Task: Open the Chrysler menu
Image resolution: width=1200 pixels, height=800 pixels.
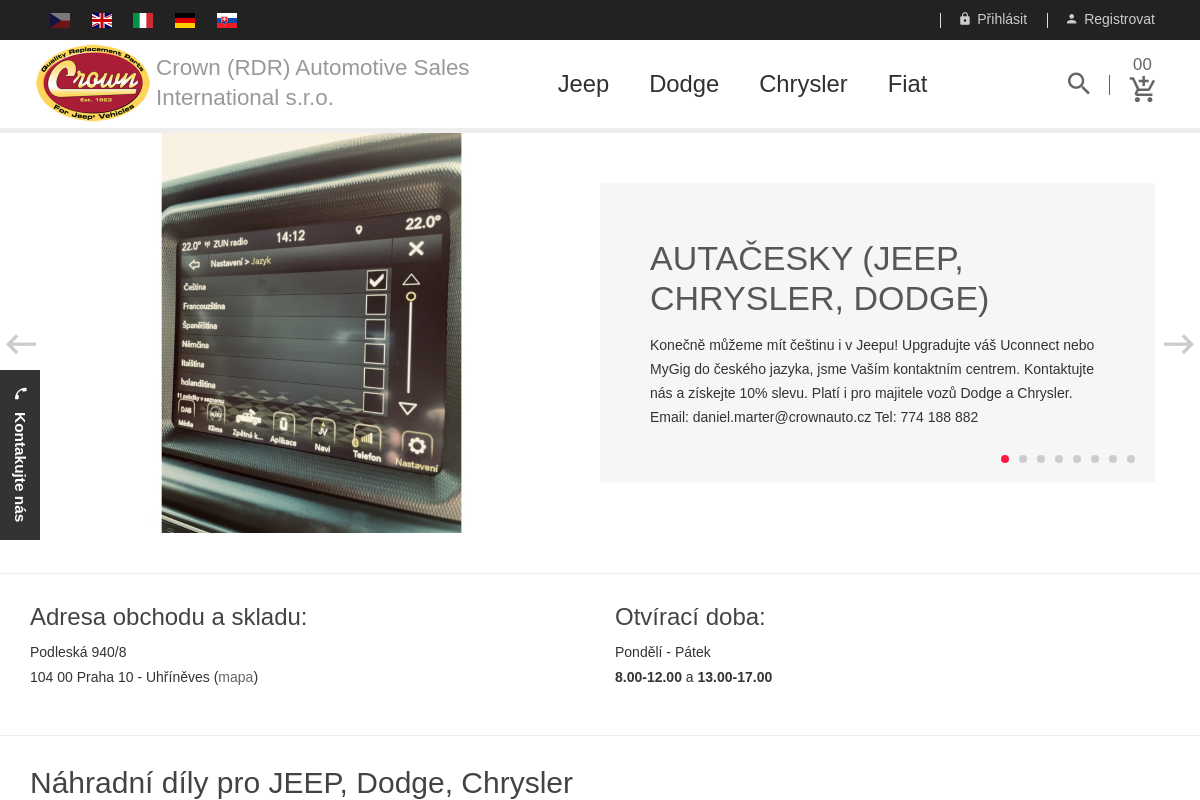Action: coord(803,84)
